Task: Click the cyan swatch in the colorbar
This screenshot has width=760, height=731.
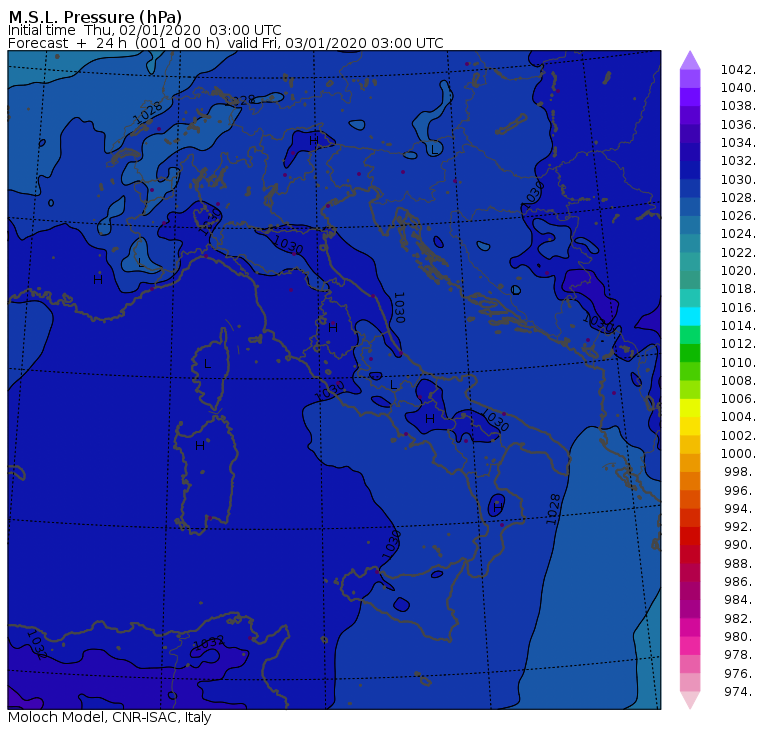Action: (690, 317)
